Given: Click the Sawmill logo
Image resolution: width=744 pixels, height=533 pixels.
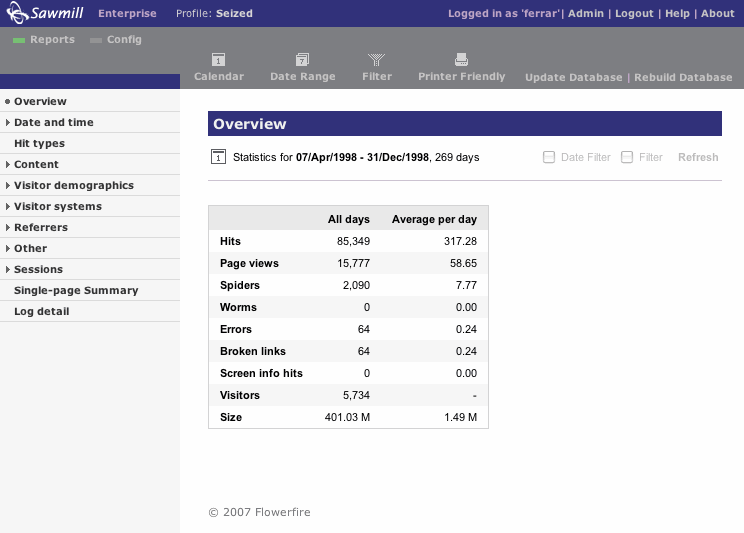Looking at the screenshot, I should click(45, 14).
